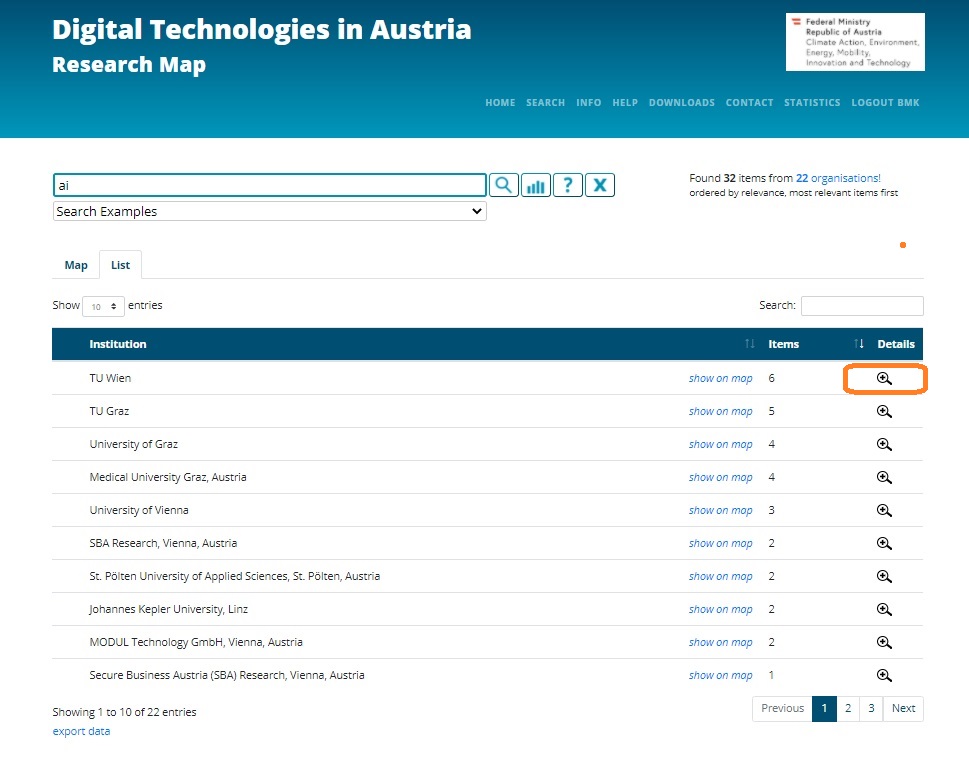Sort table by Institution column arrows
Viewport: 969px width, 761px height.
pyautogui.click(x=750, y=344)
